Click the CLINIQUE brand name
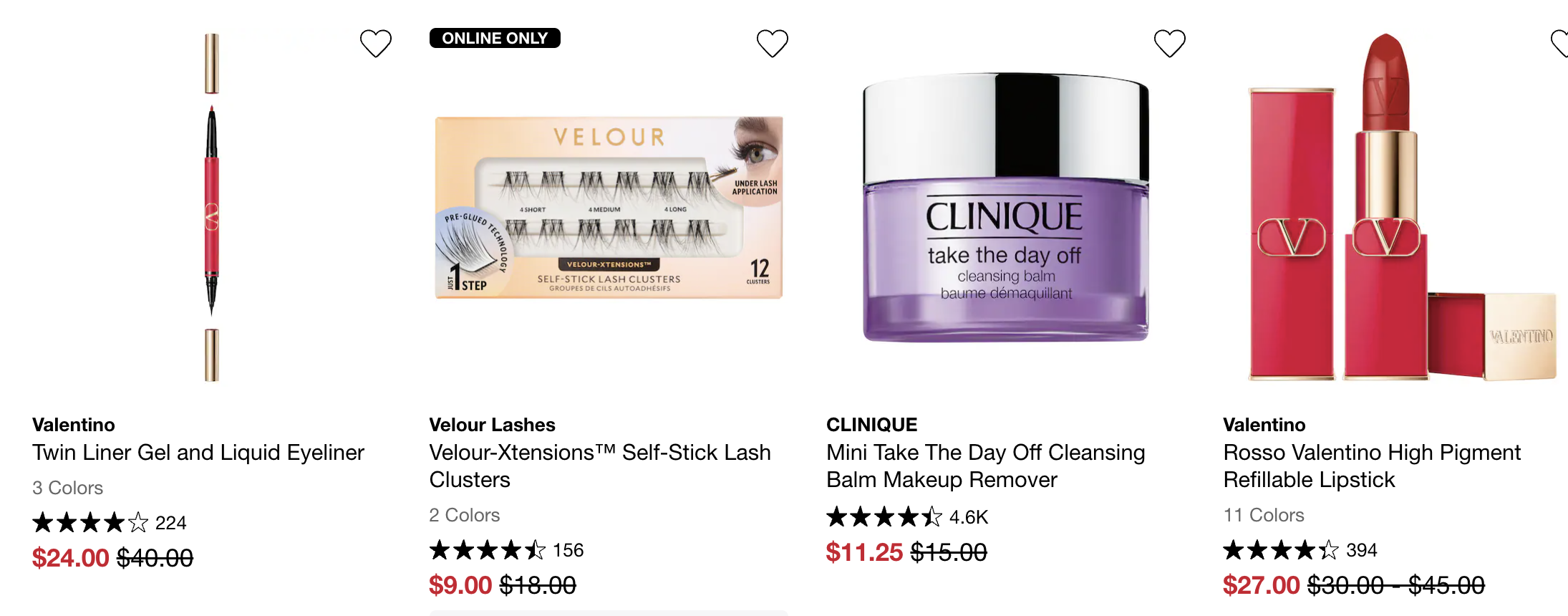The image size is (1568, 616). coord(872,425)
